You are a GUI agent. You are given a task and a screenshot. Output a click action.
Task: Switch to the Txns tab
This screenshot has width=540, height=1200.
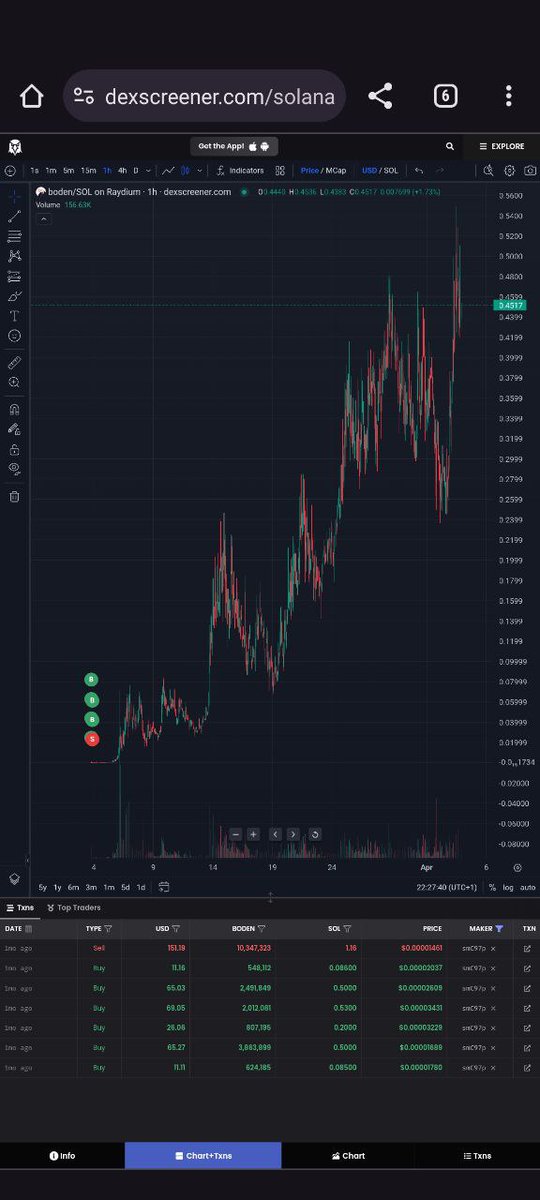click(22, 908)
